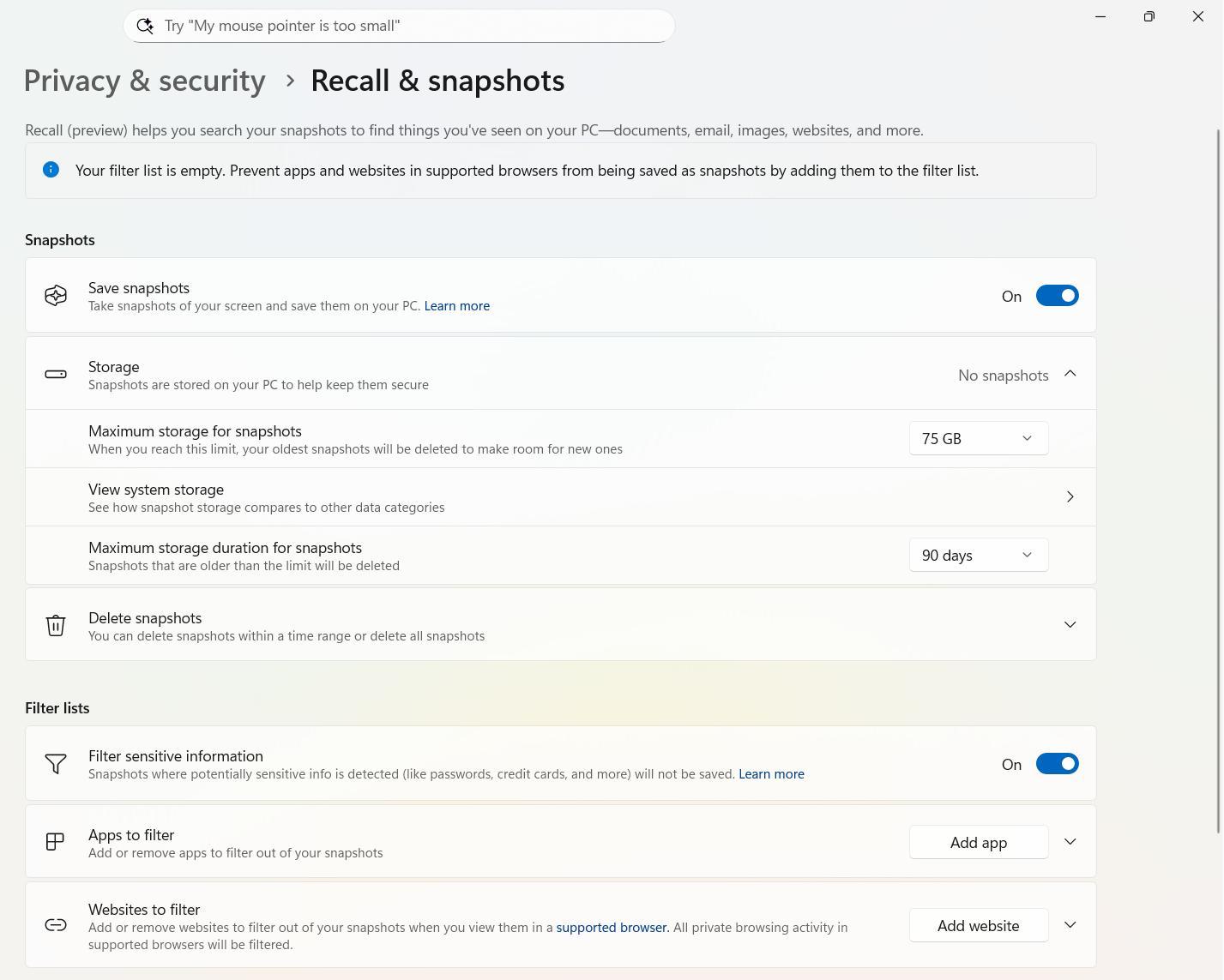Collapse the Storage section
Screen dimensions: 1224x980
pyautogui.click(x=1070, y=374)
